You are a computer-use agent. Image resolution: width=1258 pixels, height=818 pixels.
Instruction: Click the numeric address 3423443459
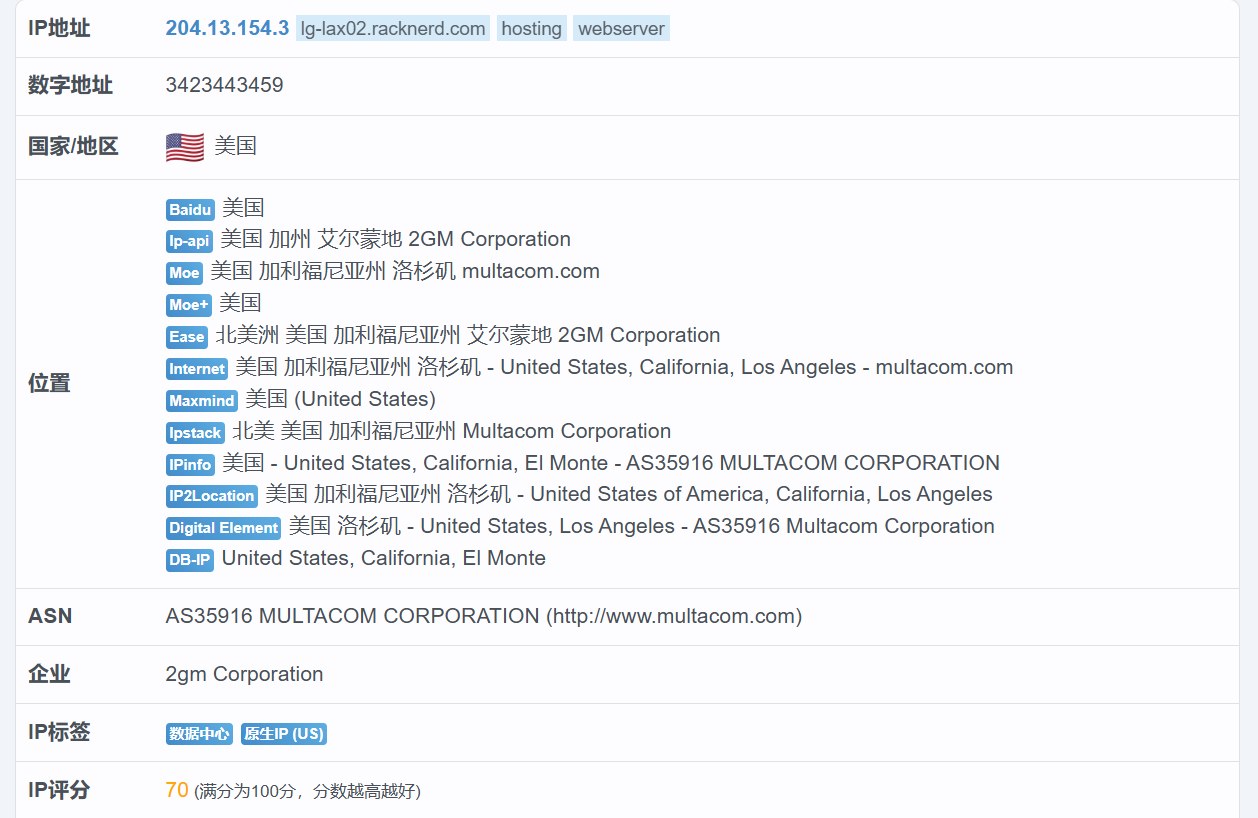point(224,85)
